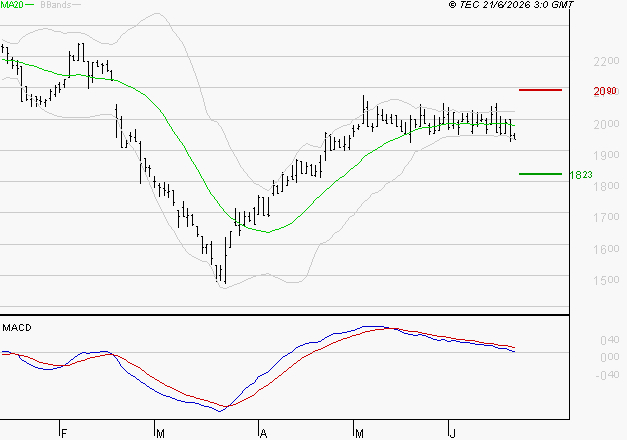Click the A month label on time axis
Screen dimensions: 627x440
(263, 433)
